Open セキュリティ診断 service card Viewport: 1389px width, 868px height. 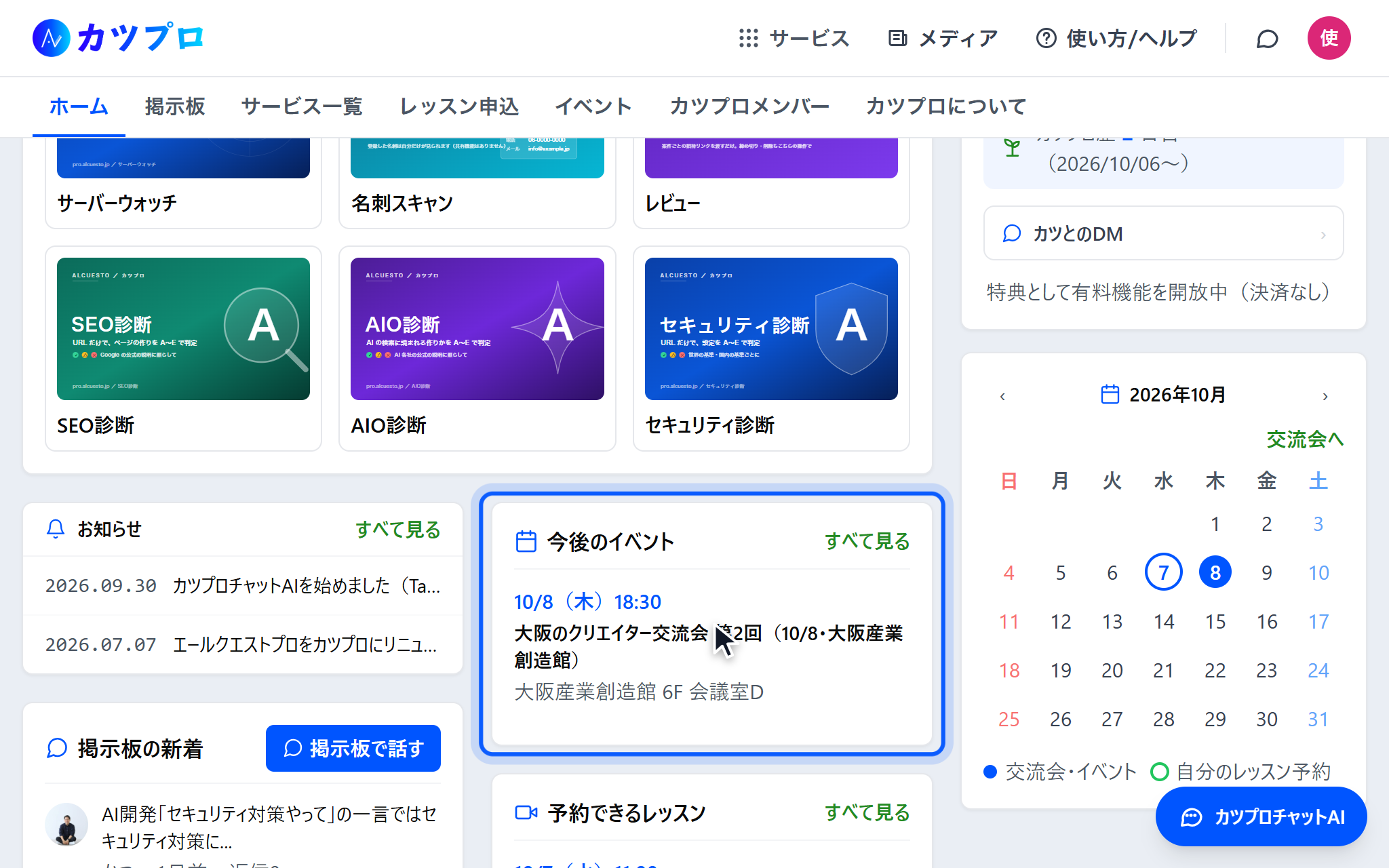[x=771, y=349]
